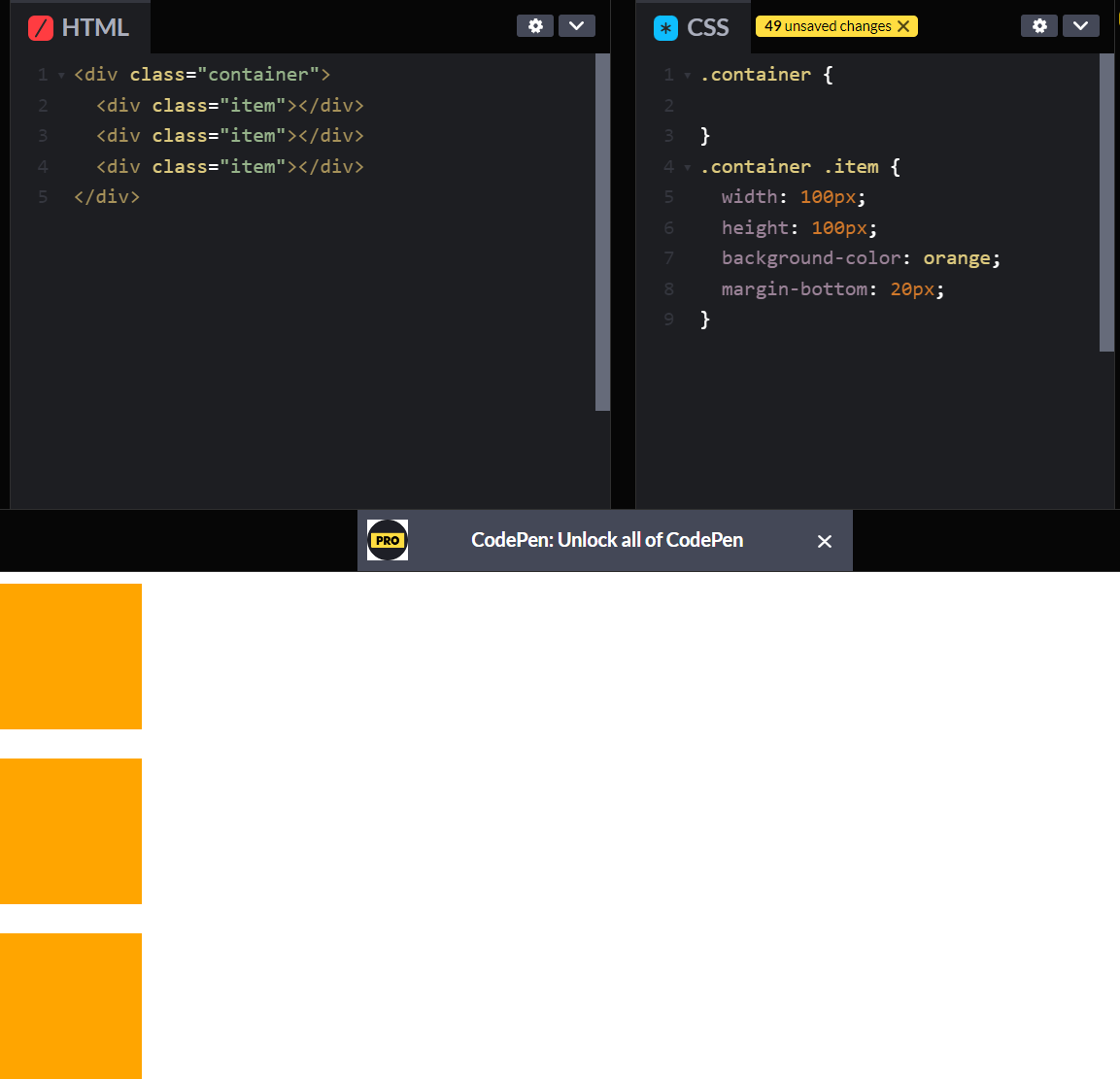Click the div class container opening tag
1120x1079 pixels.
click(x=202, y=74)
